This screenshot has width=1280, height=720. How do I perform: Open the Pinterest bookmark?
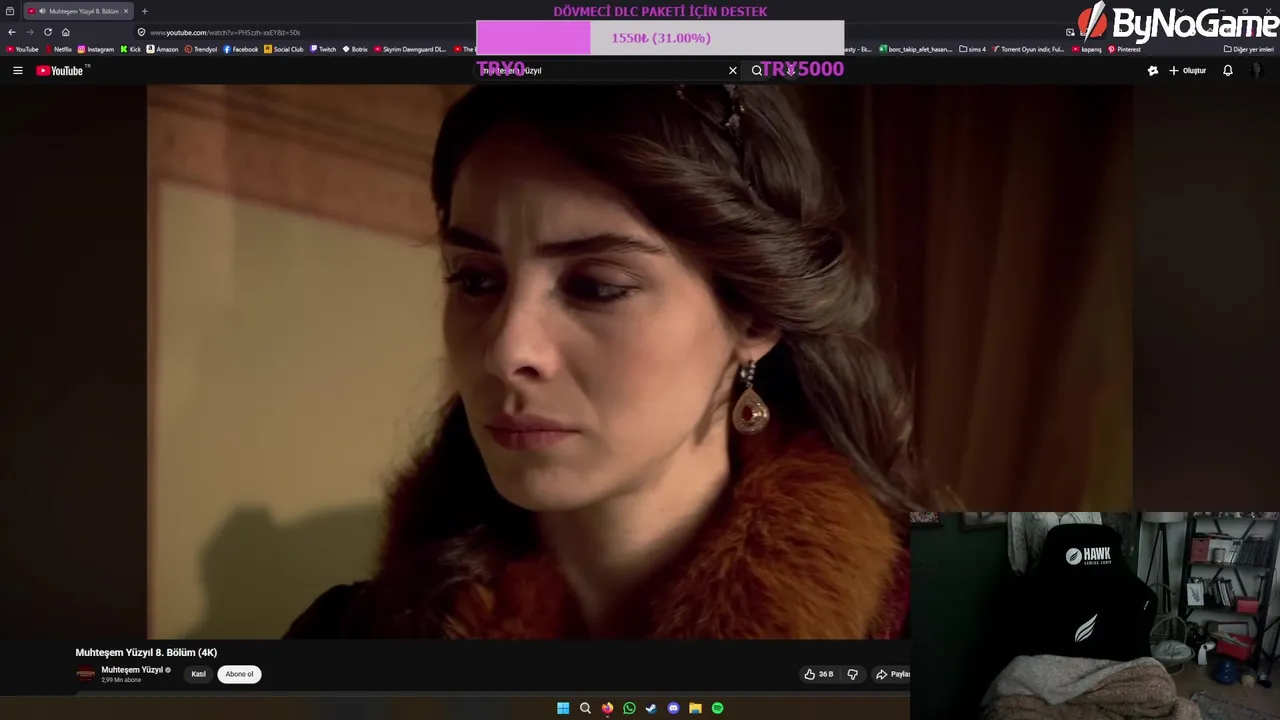pyautogui.click(x=1124, y=49)
